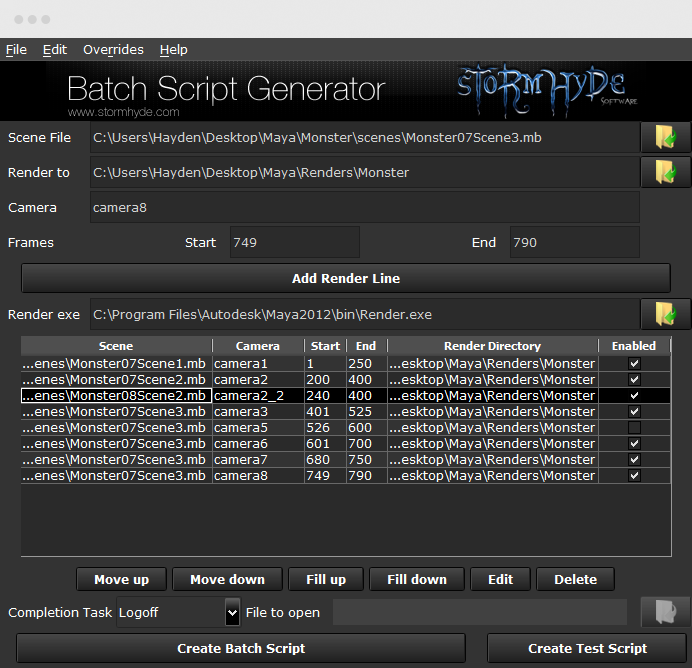Disable the camera1 render line checkbox
Viewport: 692px width, 668px height.
634,364
